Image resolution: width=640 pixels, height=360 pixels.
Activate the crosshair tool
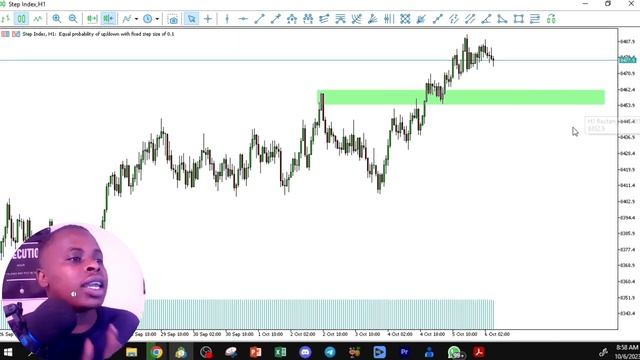208,19
